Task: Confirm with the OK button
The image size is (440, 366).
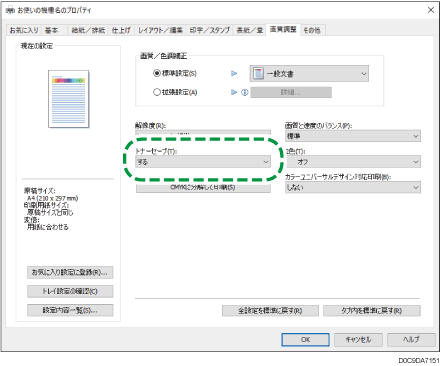Action: coord(305,340)
